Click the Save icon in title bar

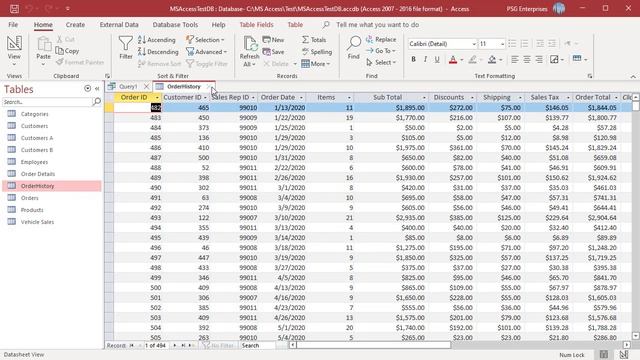pyautogui.click(x=14, y=9)
